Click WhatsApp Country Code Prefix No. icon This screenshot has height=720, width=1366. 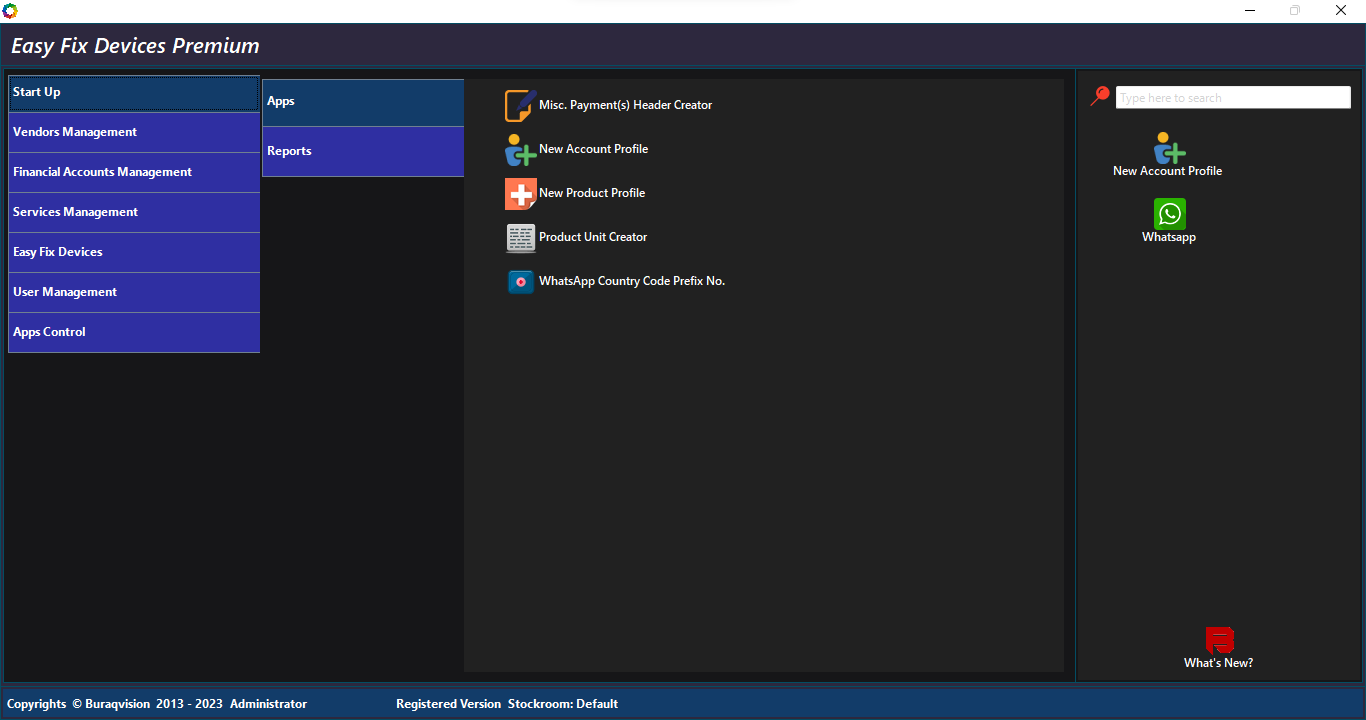click(520, 282)
